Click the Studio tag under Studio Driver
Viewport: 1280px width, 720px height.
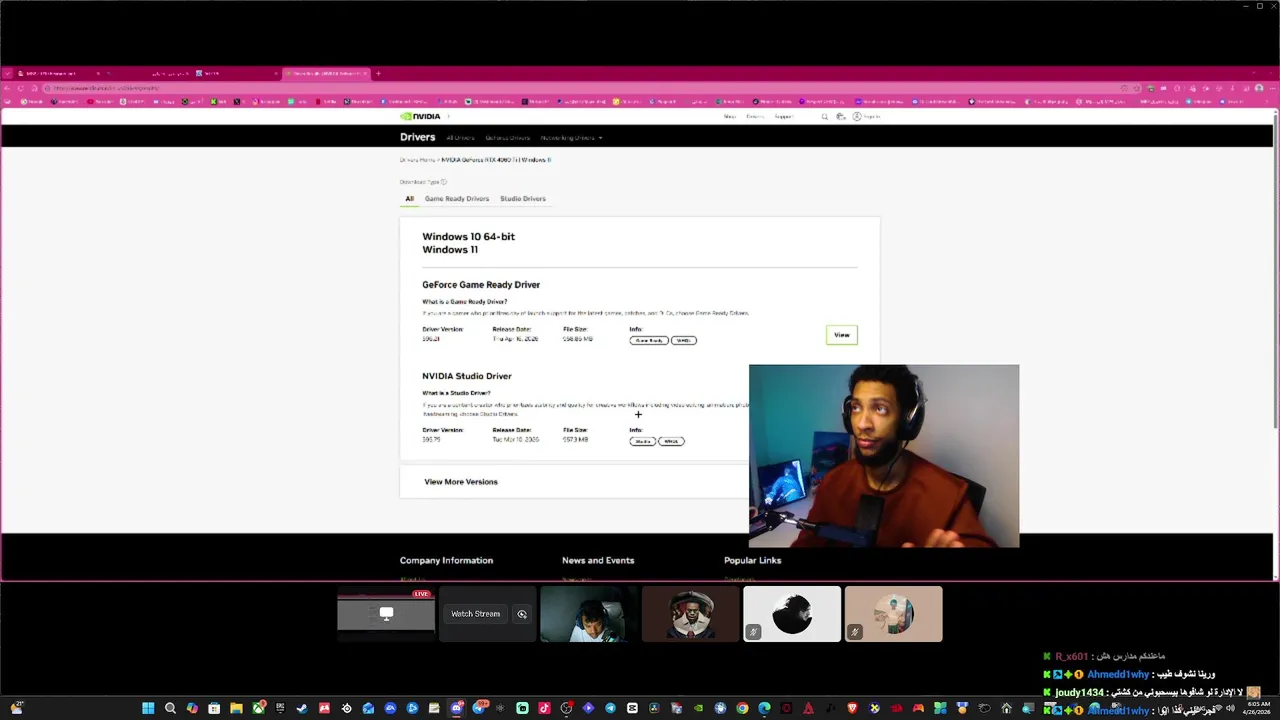point(643,441)
